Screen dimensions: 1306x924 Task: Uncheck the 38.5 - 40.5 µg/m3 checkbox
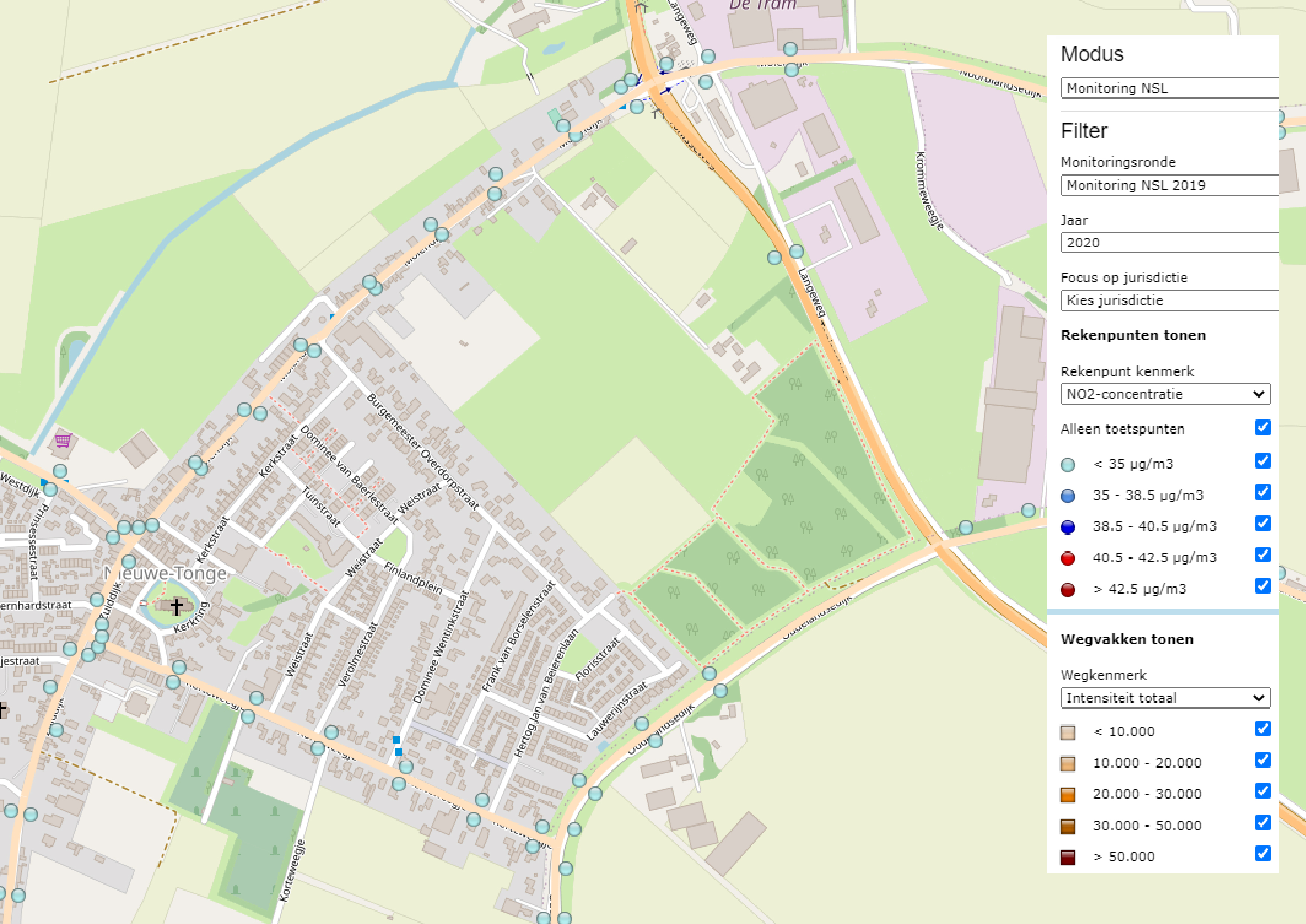(1262, 524)
